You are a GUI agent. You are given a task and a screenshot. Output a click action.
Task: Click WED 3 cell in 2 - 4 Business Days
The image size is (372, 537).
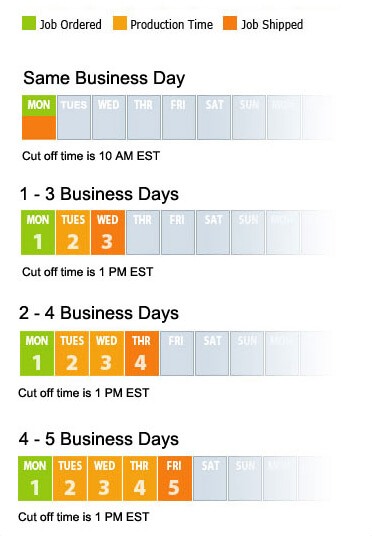[x=107, y=353]
